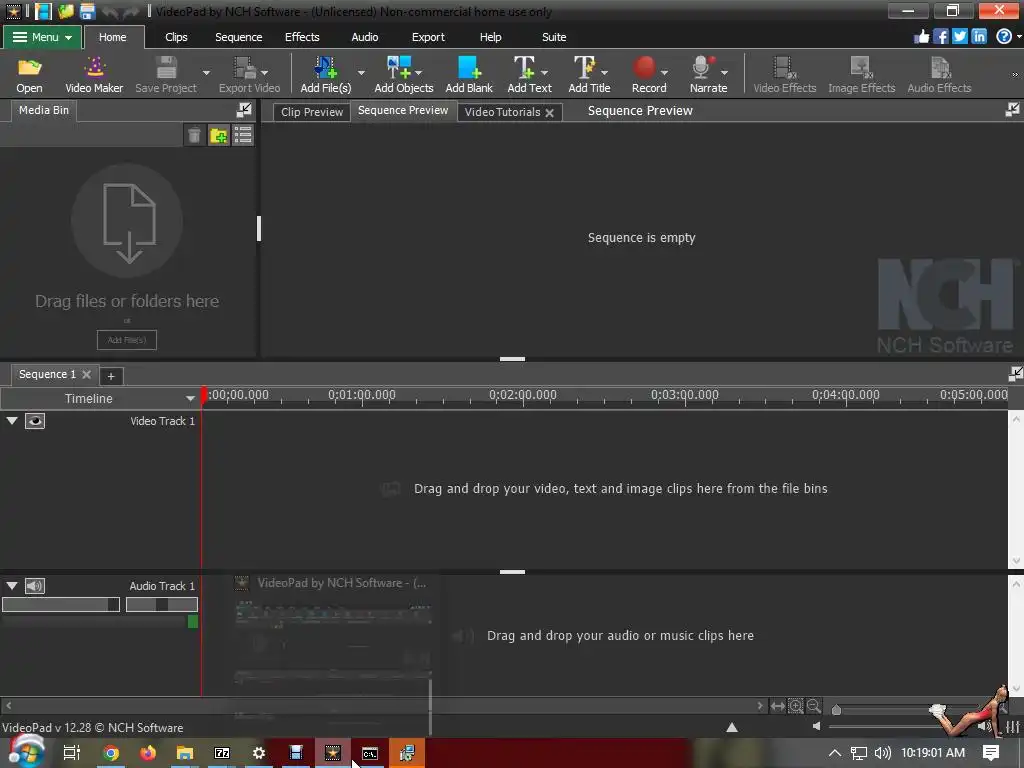The height and width of the screenshot is (768, 1024).
Task: Open the Export ribbon tab
Action: pyautogui.click(x=428, y=37)
